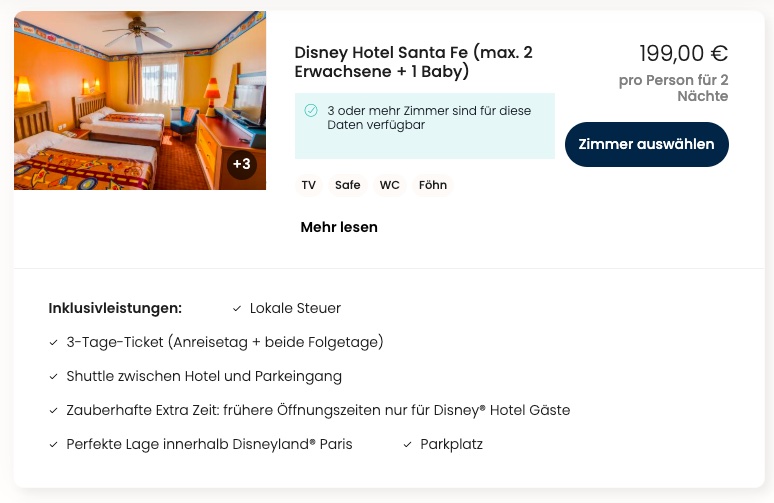
Task: Select the Föhn amenity tag
Action: coord(433,185)
